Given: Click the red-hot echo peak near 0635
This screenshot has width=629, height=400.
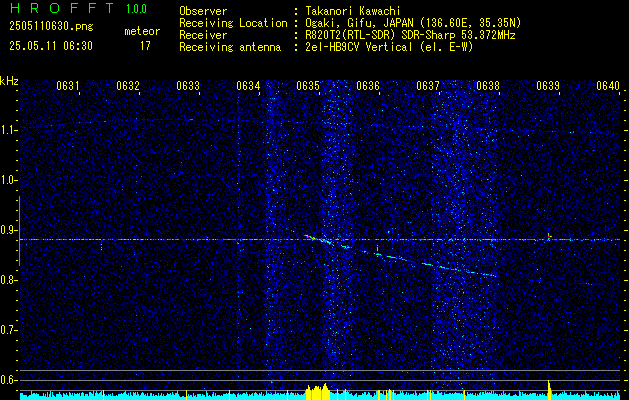Looking at the screenshot, I should pos(318,239).
